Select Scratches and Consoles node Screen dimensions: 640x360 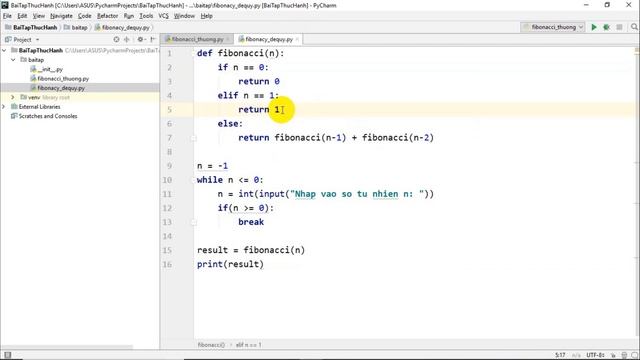(x=48, y=116)
